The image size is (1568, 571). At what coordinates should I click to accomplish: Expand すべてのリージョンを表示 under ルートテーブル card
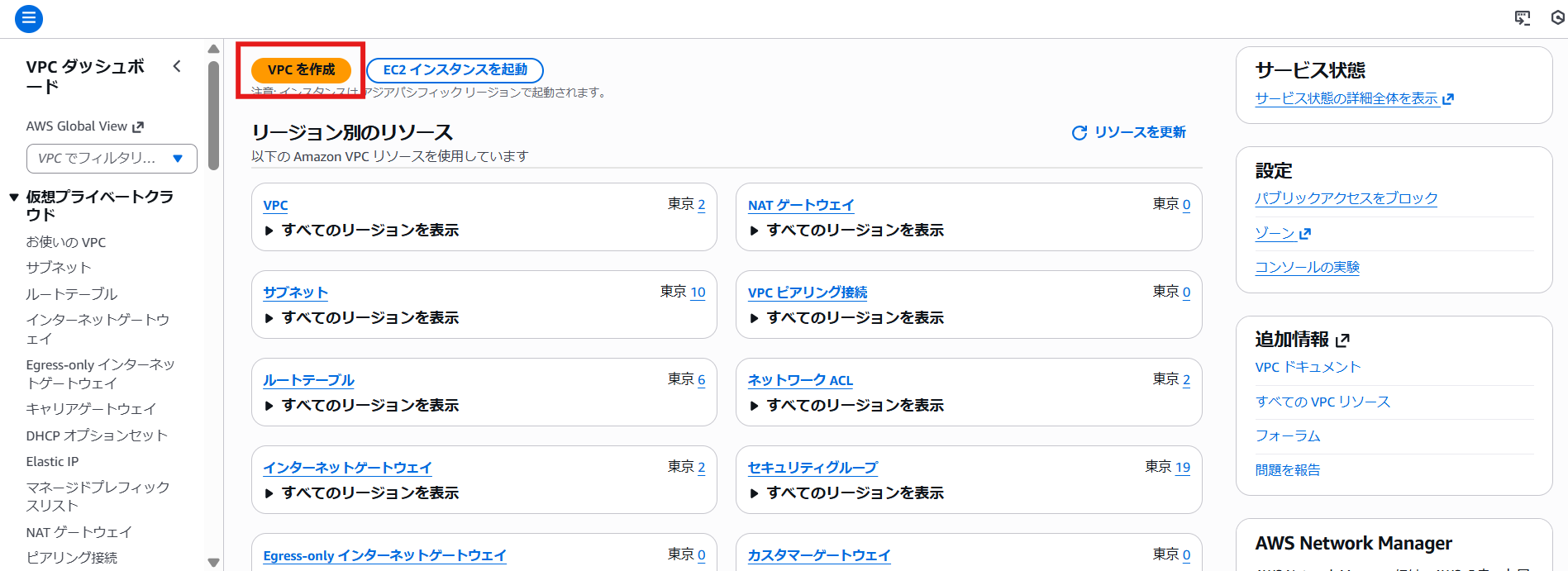[x=361, y=406]
